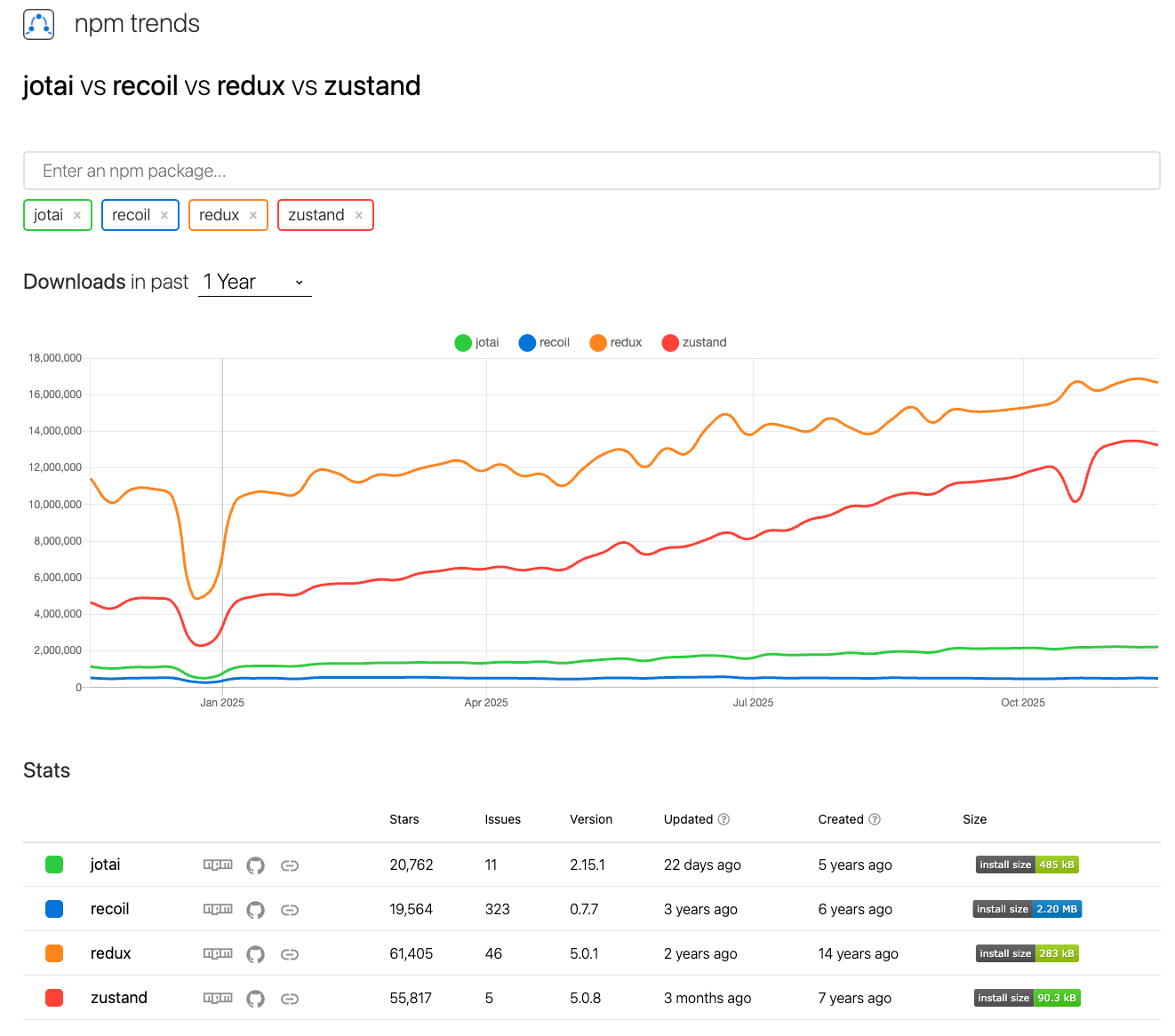Open zustand's GitHub repository icon
The height and width of the screenshot is (1036, 1175).
click(x=256, y=999)
